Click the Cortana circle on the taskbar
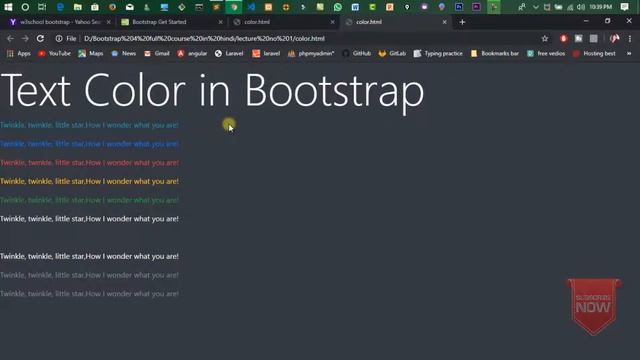Image resolution: width=640 pixels, height=360 pixels. coord(25,7)
